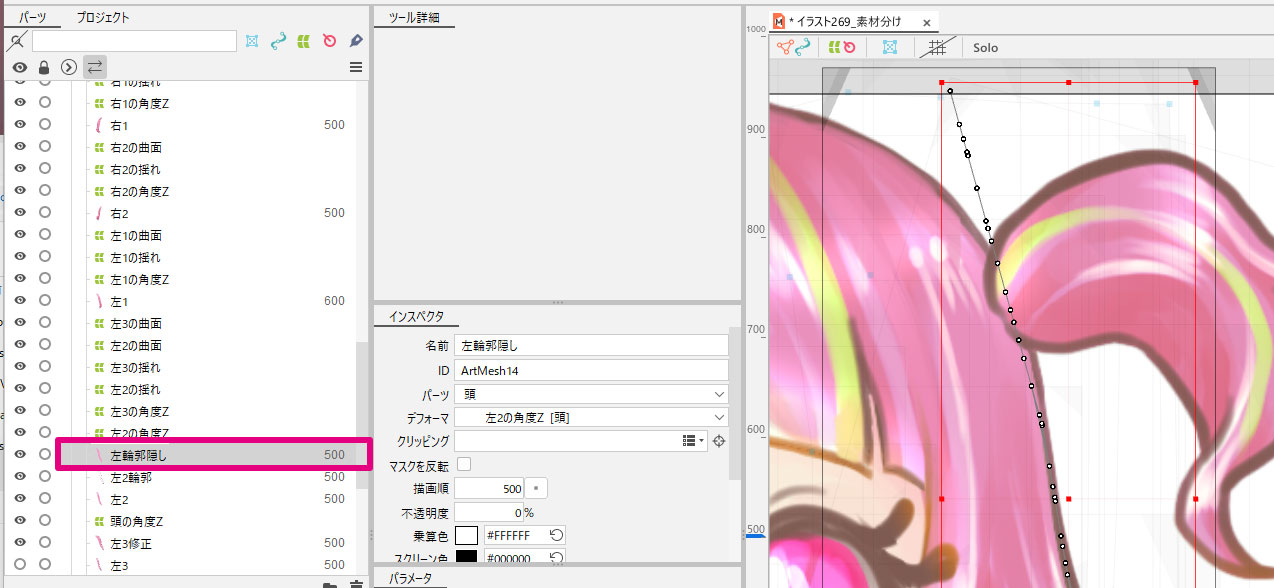This screenshot has width=1274, height=588.
Task: Toggle the grid display icon in canvas toolbar
Action: click(x=937, y=47)
